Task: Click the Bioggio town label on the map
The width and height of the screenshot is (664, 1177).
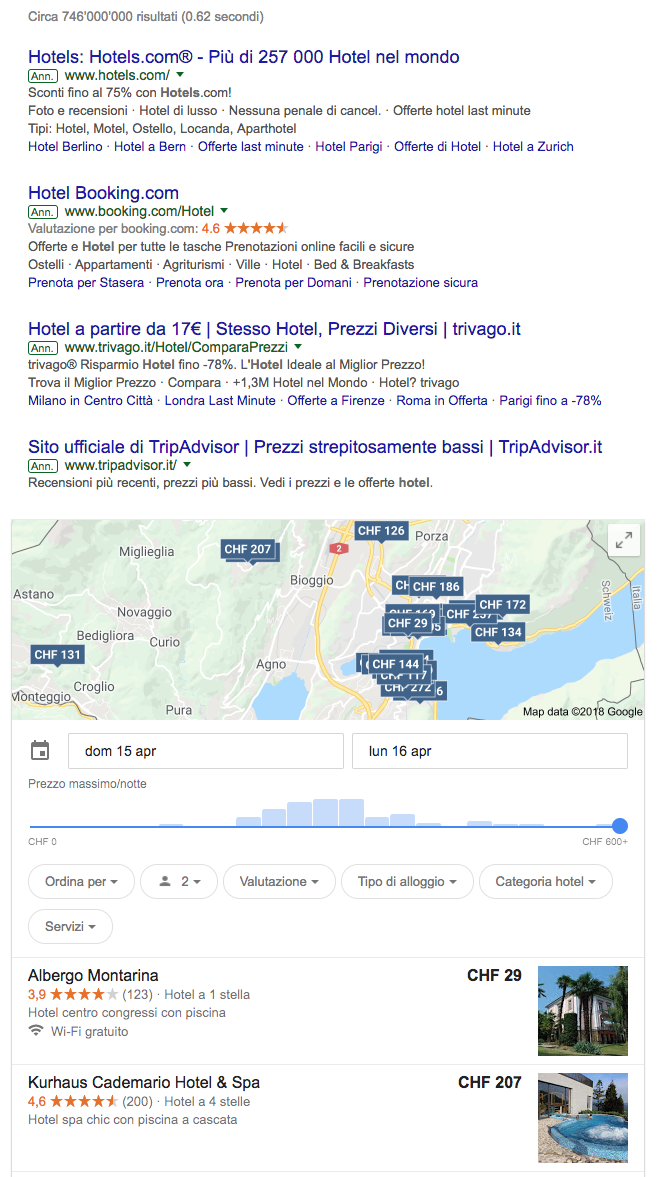Action: (x=311, y=580)
